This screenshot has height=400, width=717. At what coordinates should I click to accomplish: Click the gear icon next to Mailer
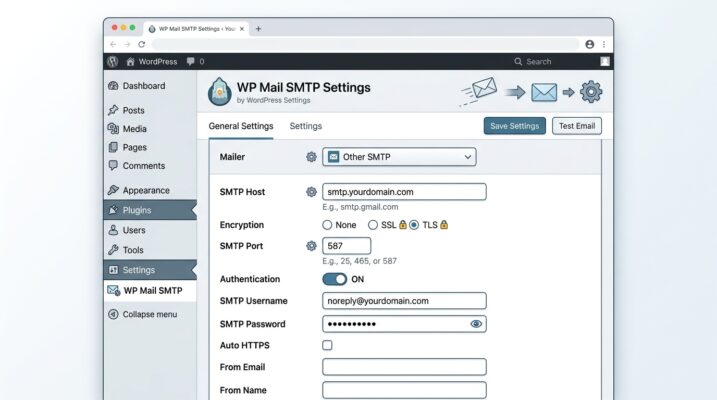pos(311,157)
